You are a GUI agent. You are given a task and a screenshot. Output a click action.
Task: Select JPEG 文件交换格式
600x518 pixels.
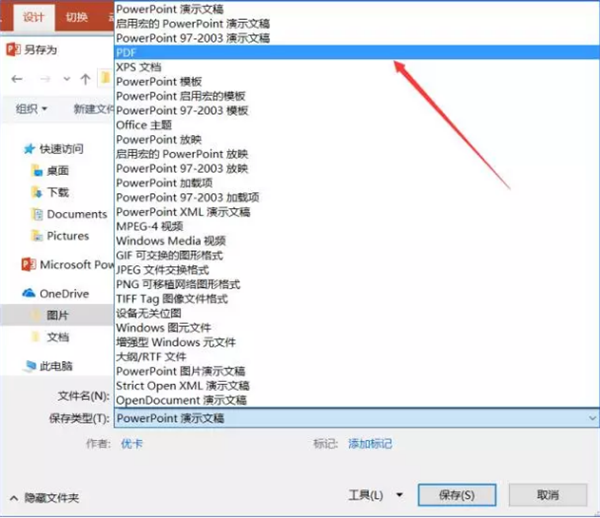pos(357,270)
